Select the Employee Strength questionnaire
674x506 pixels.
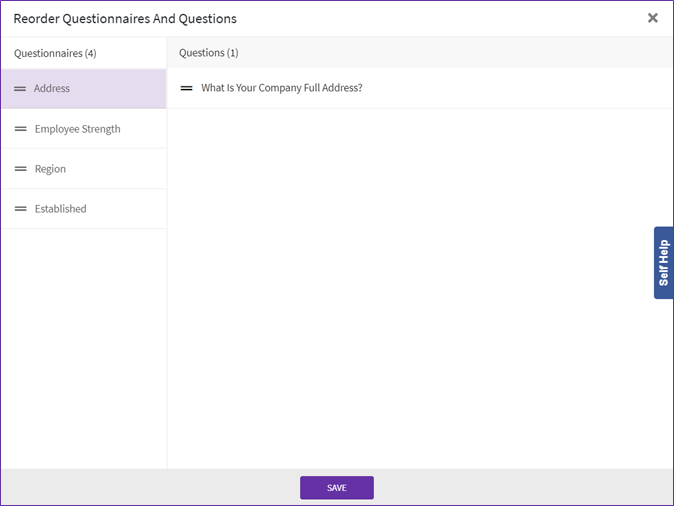77,129
